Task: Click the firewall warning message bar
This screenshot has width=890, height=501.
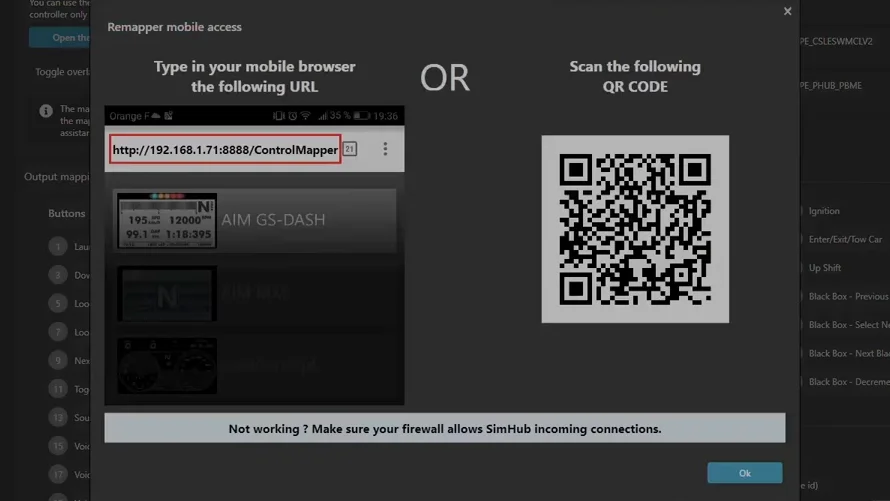Action: coord(445,428)
